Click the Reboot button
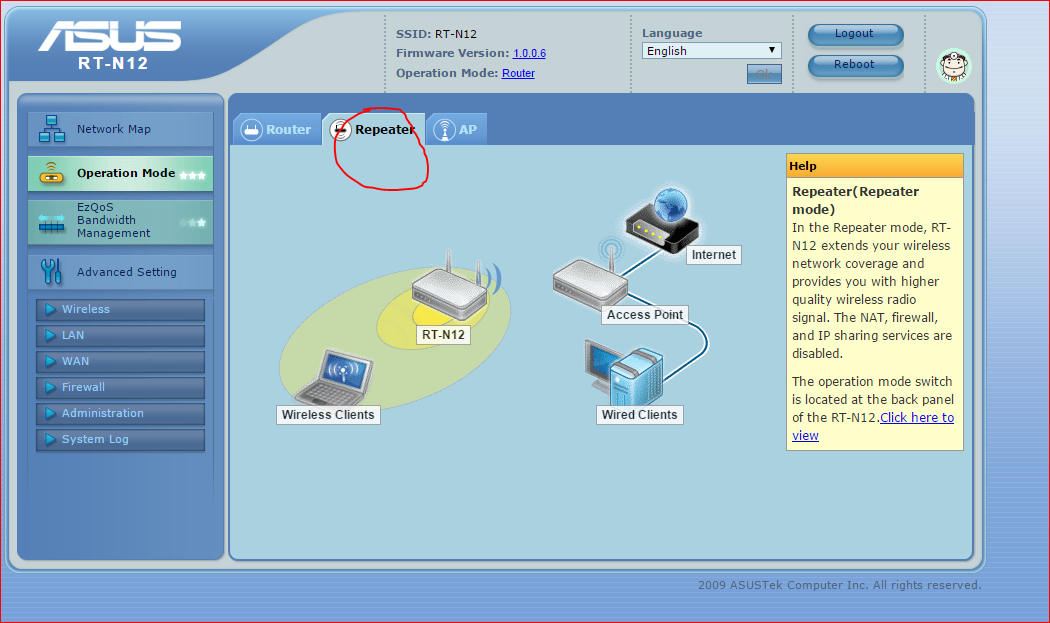This screenshot has width=1050, height=623. click(855, 65)
